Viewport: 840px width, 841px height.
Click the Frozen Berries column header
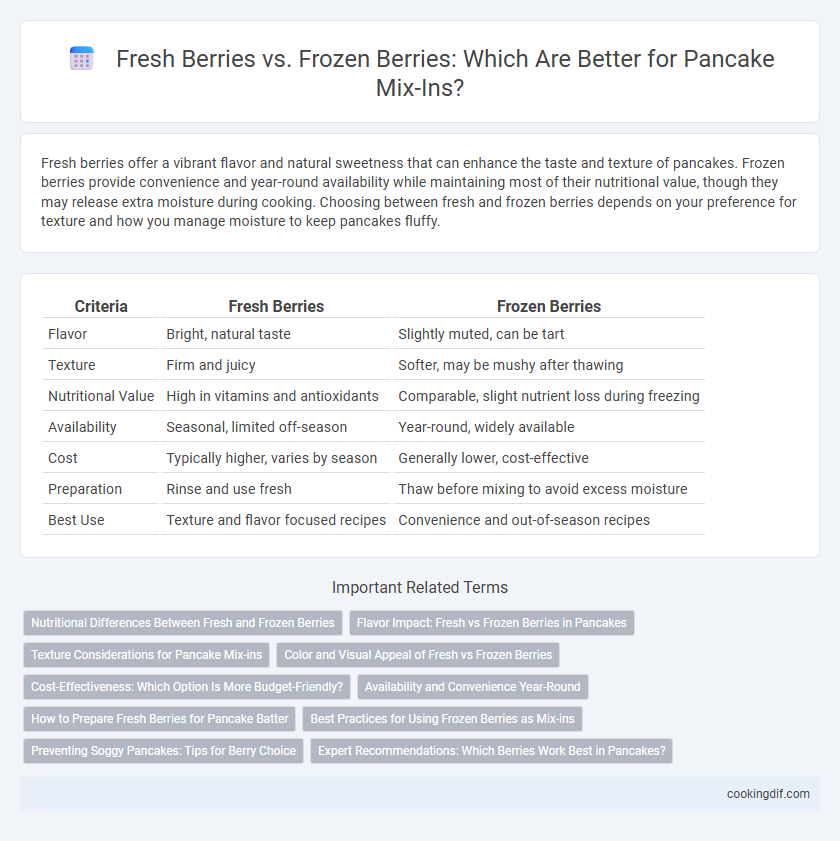[549, 306]
